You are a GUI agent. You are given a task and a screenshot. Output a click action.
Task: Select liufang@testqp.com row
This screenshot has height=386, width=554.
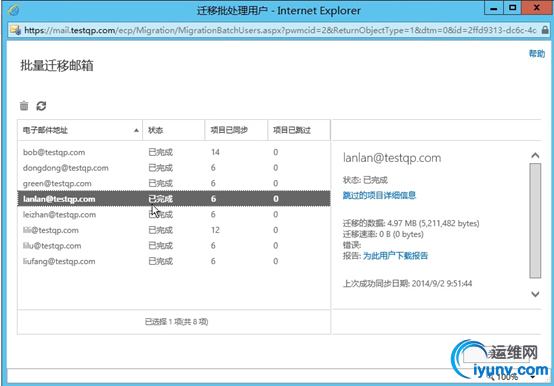click(x=174, y=261)
